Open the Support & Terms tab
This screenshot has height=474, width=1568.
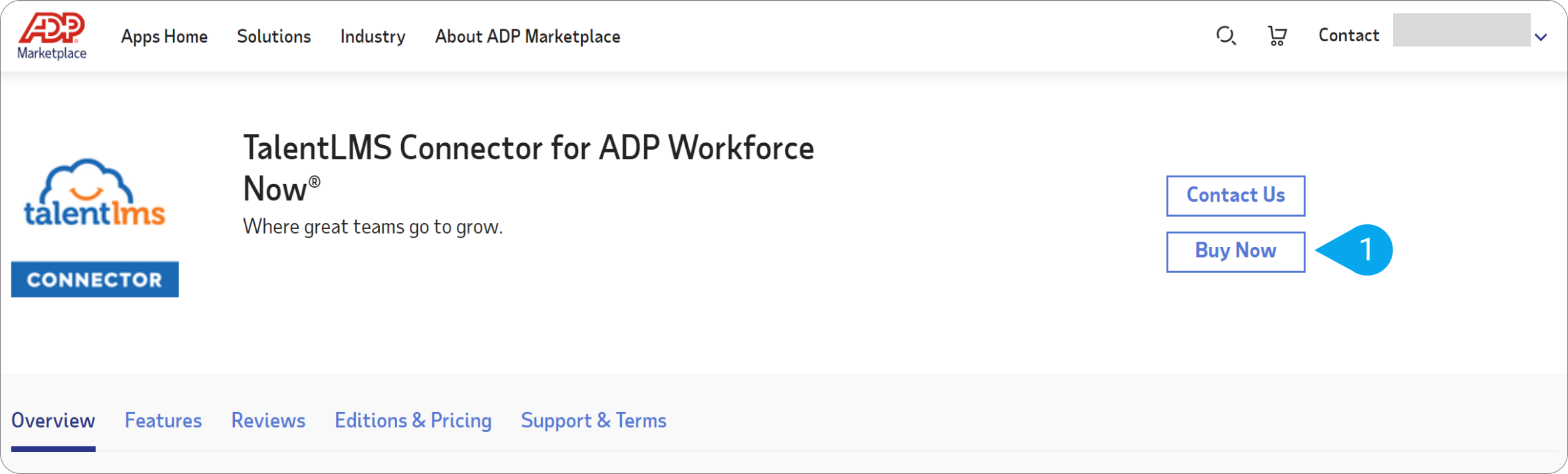[x=593, y=421]
